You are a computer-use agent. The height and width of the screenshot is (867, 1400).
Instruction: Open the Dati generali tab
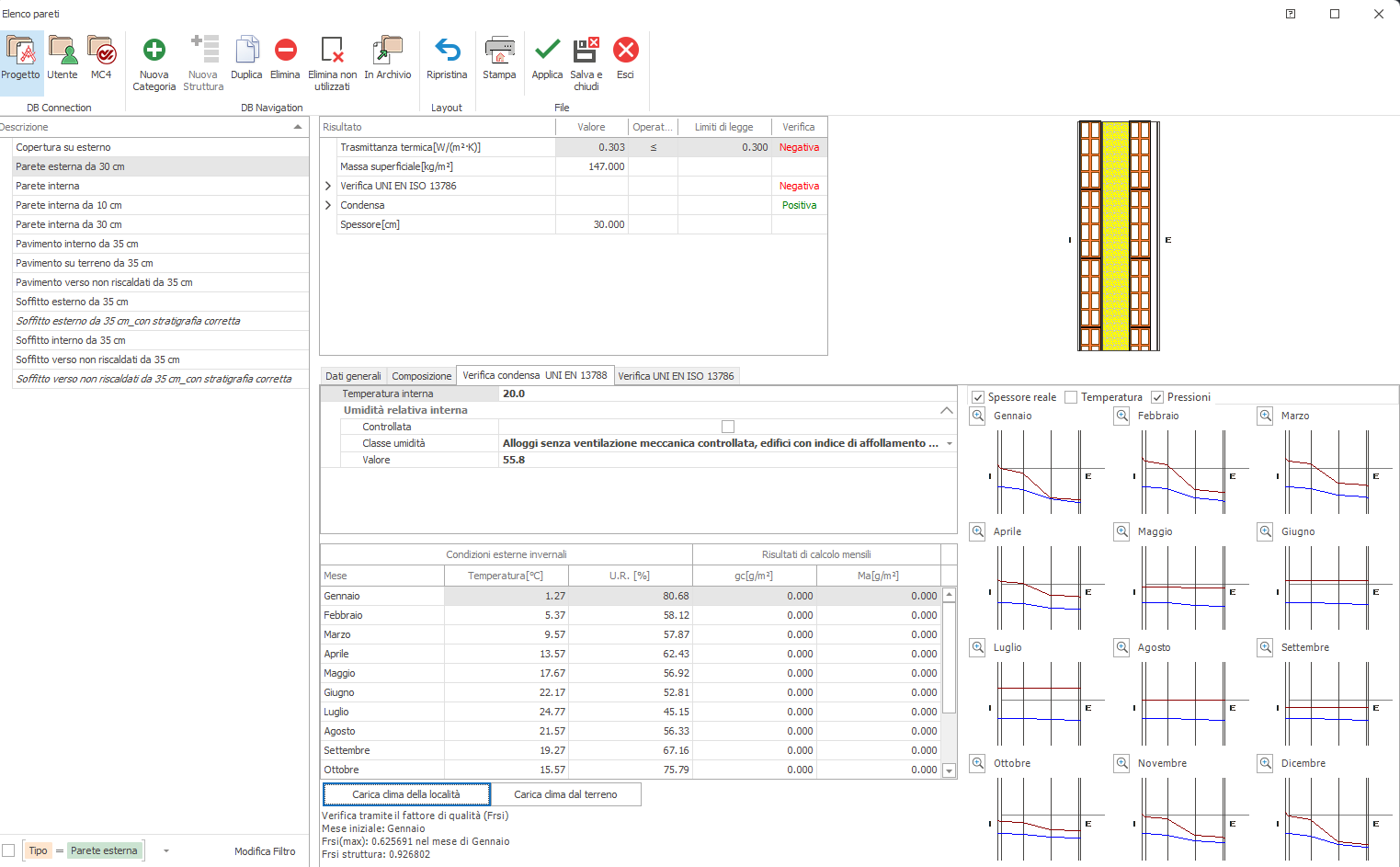[353, 376]
